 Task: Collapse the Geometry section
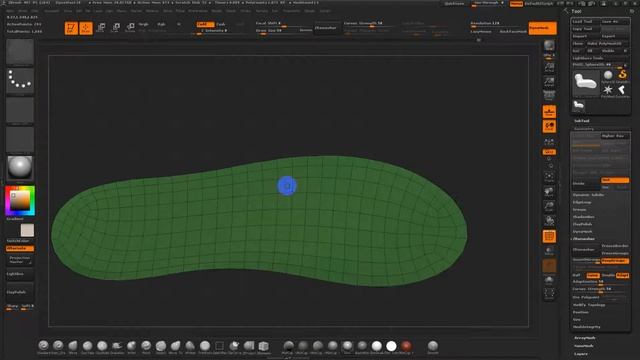(x=584, y=129)
